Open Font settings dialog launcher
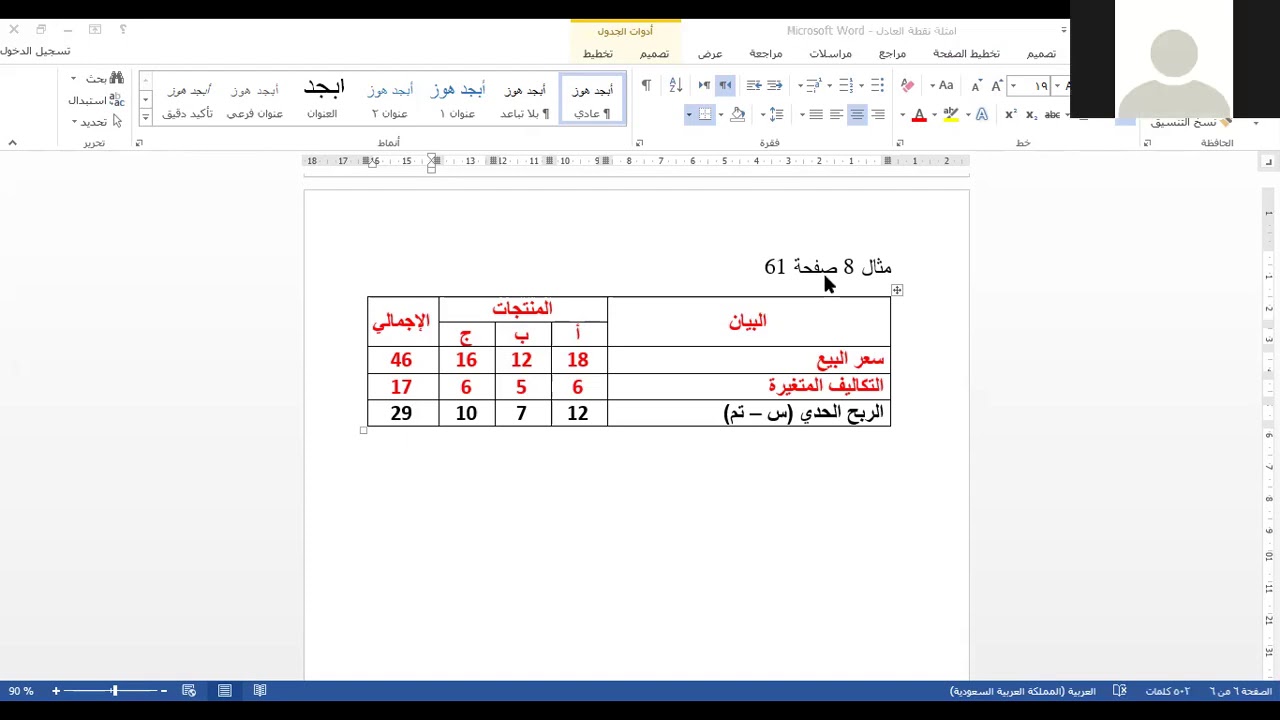The width and height of the screenshot is (1280, 720). tap(899, 143)
